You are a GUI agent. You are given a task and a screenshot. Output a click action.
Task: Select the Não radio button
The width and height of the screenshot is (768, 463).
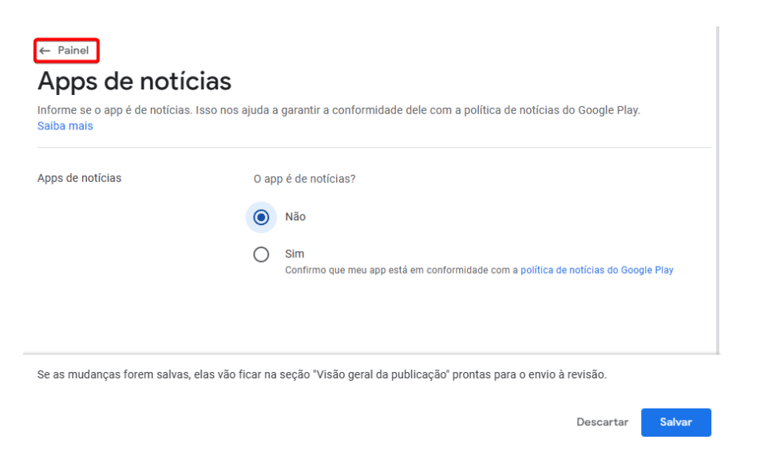coord(261,217)
